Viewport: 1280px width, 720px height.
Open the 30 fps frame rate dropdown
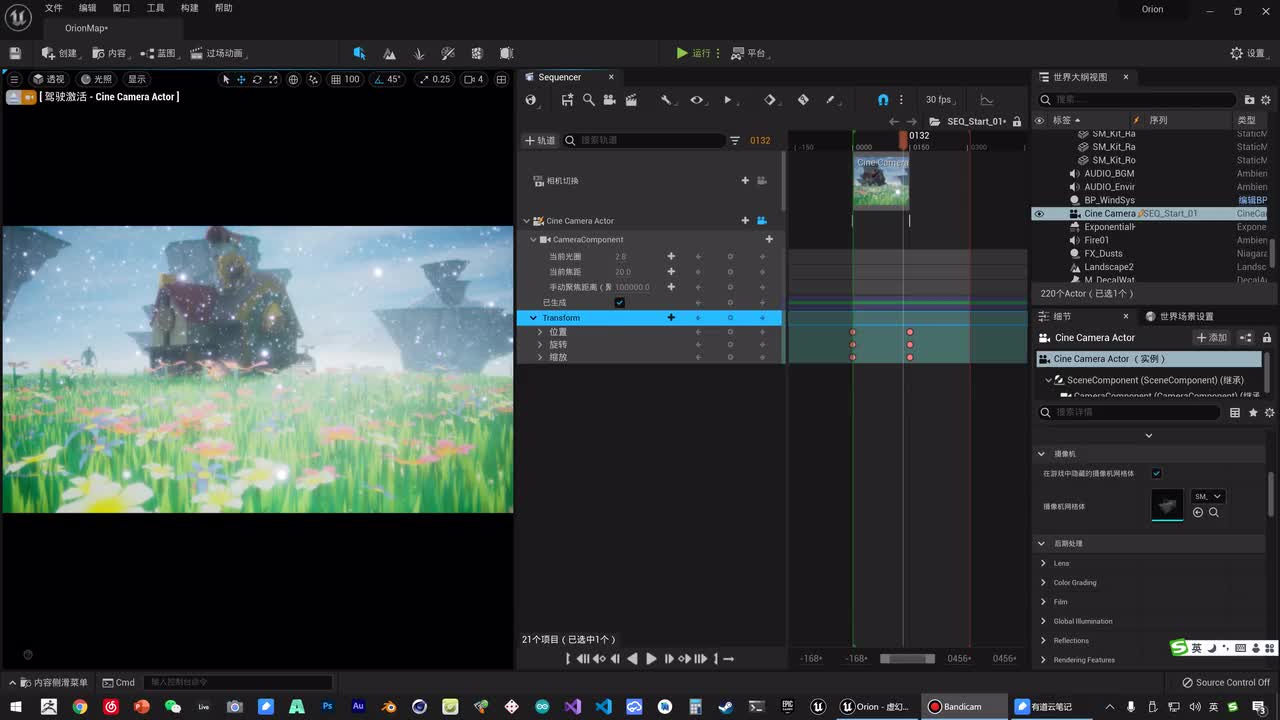click(x=938, y=100)
